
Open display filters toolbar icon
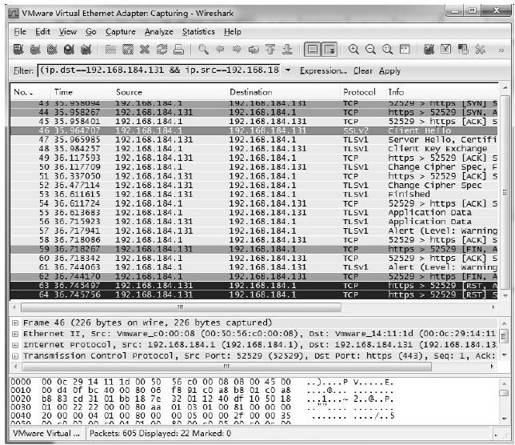(446, 50)
